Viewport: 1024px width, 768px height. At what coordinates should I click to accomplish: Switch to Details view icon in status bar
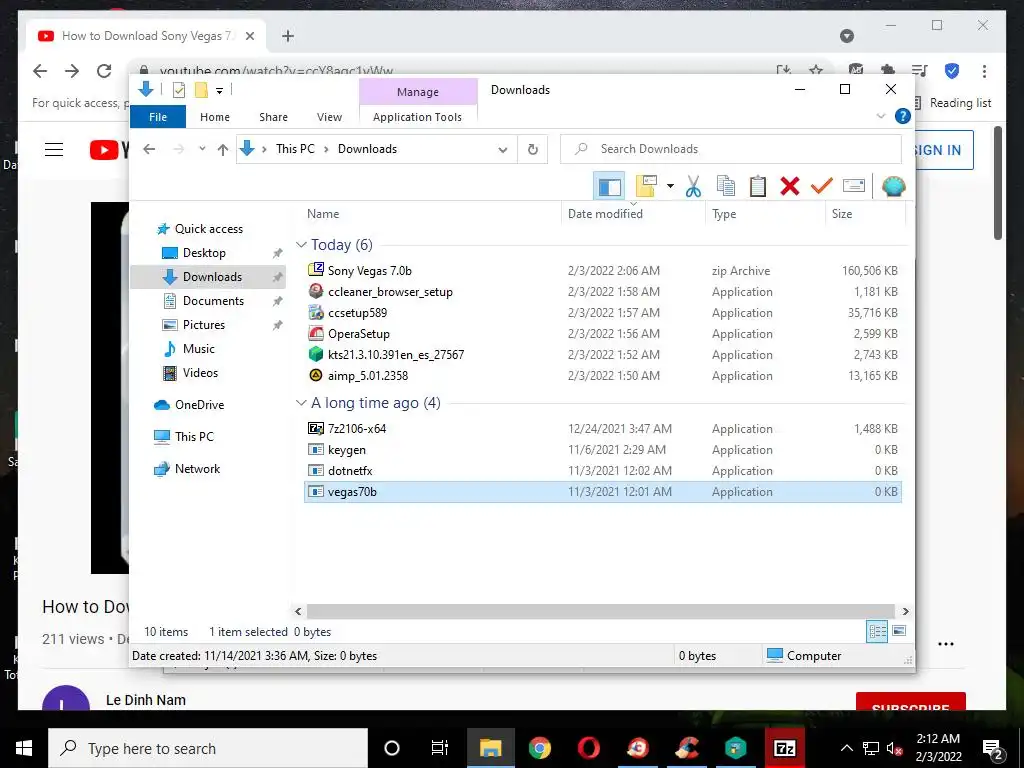pos(877,632)
